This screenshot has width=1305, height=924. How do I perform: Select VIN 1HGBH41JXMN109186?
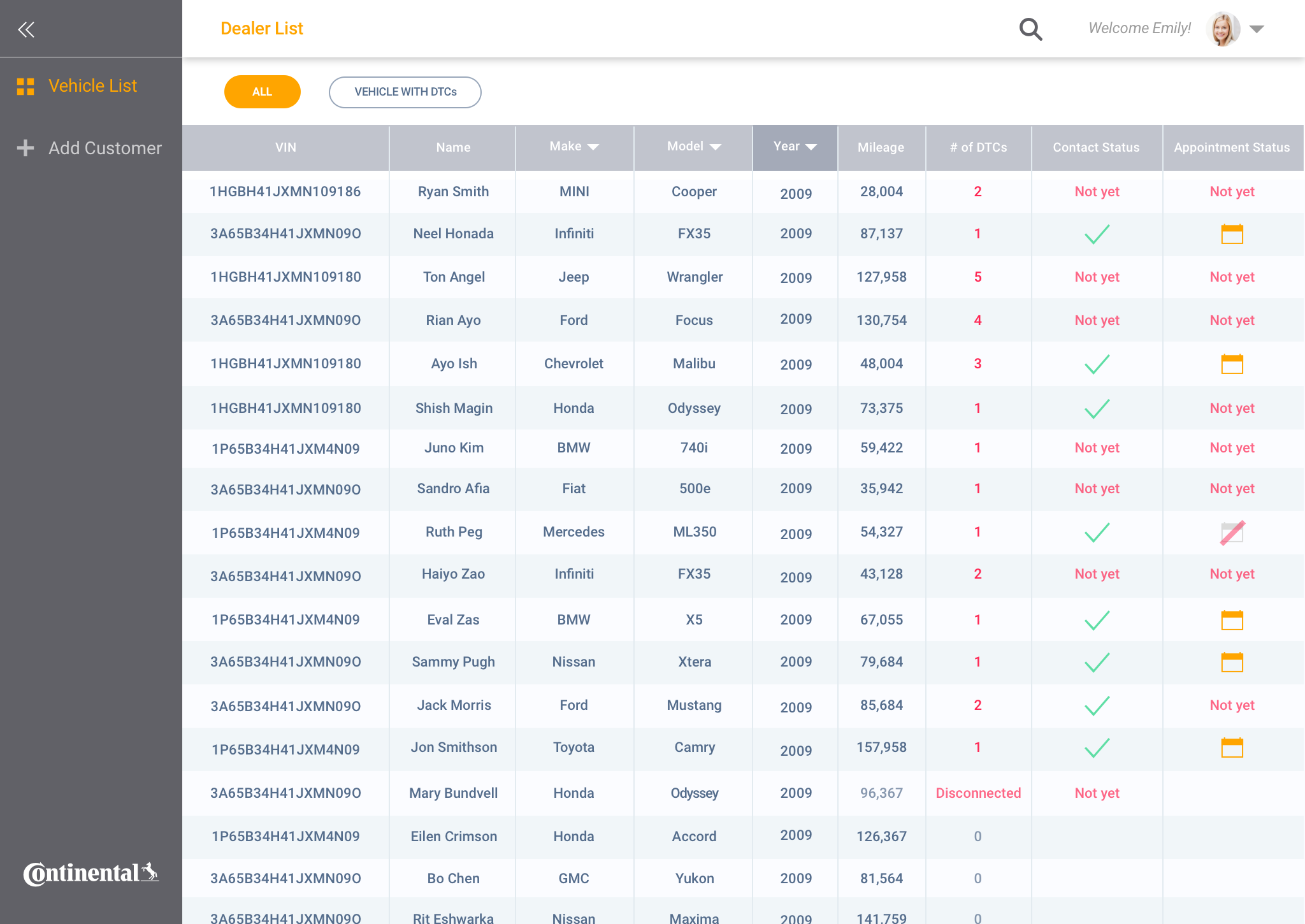[x=285, y=192]
